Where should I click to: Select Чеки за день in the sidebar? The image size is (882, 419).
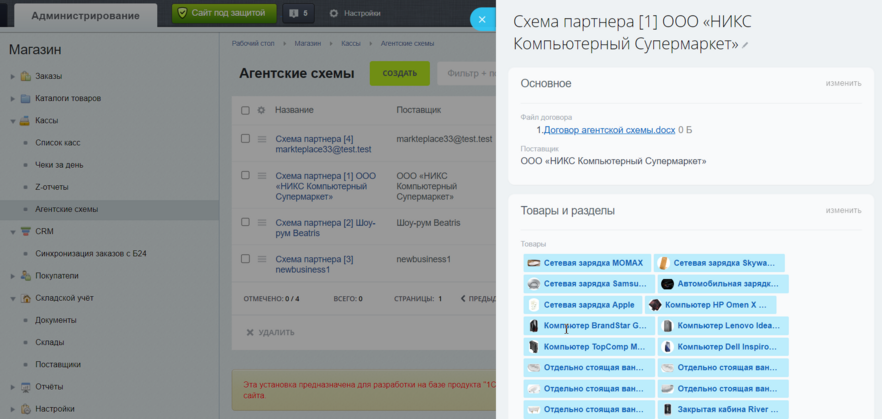(60, 165)
